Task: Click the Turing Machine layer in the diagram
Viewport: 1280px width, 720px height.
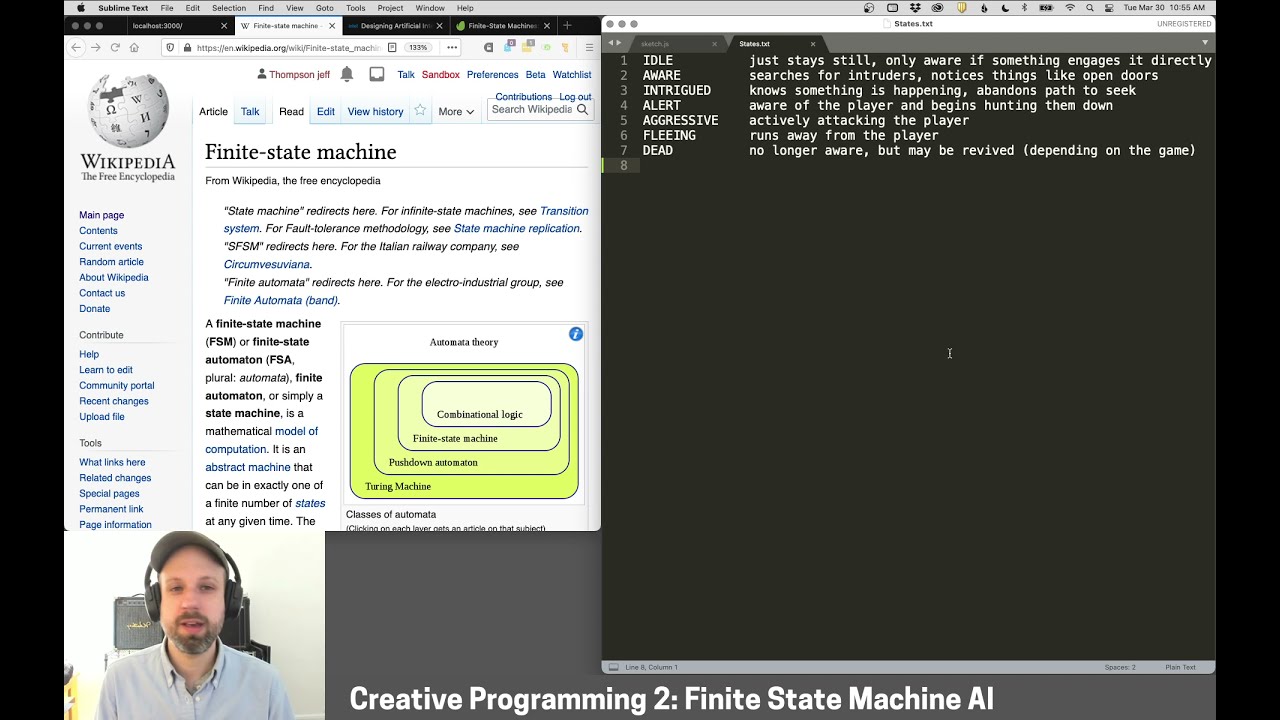Action: (x=398, y=487)
